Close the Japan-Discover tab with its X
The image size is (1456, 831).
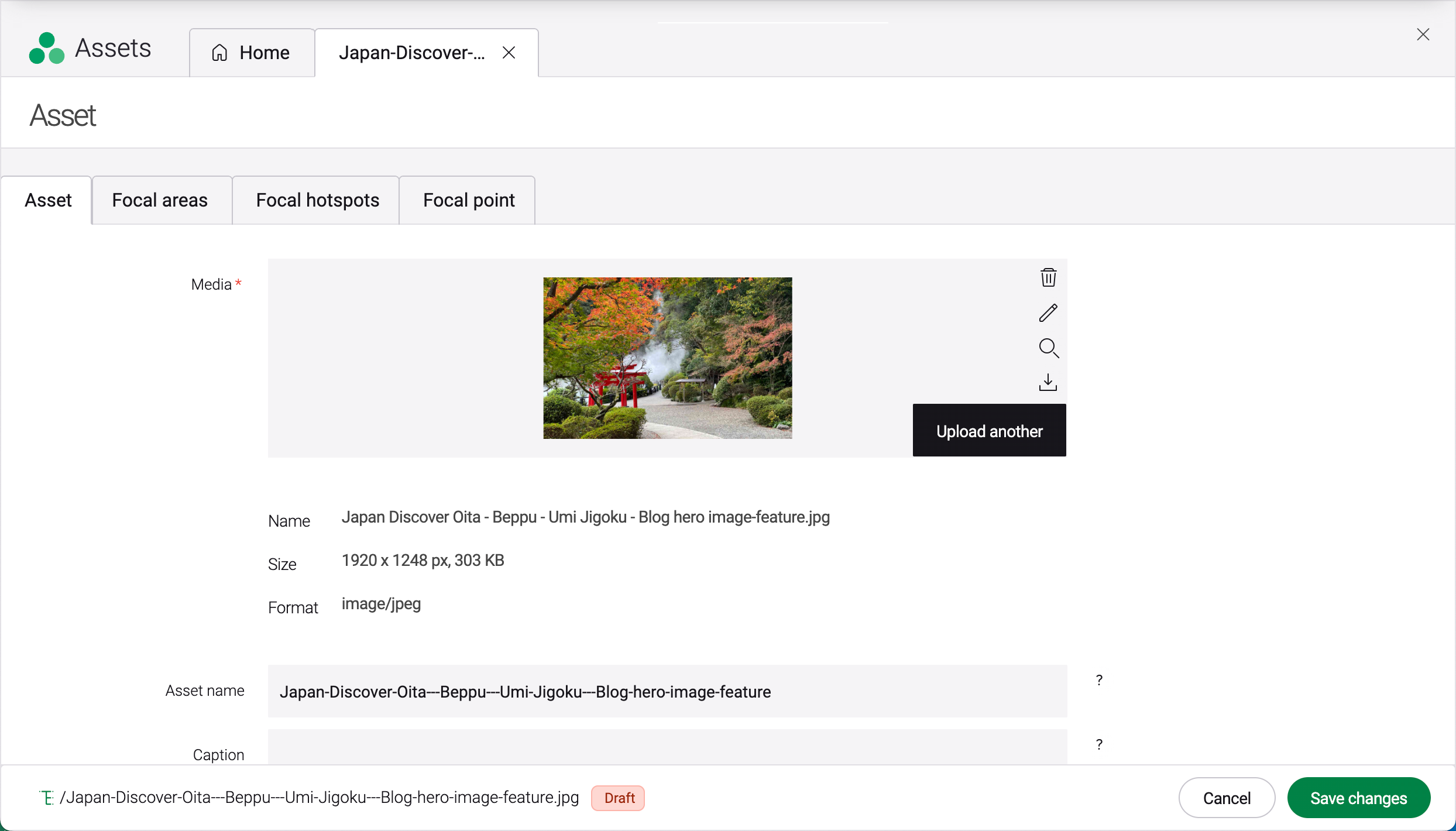point(509,53)
